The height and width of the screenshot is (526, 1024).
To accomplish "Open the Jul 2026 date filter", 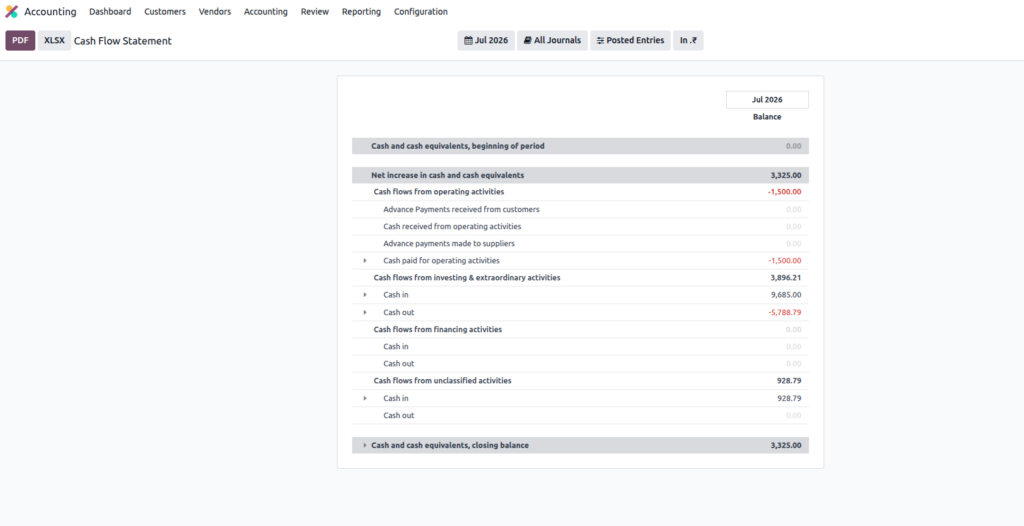I will click(x=486, y=41).
